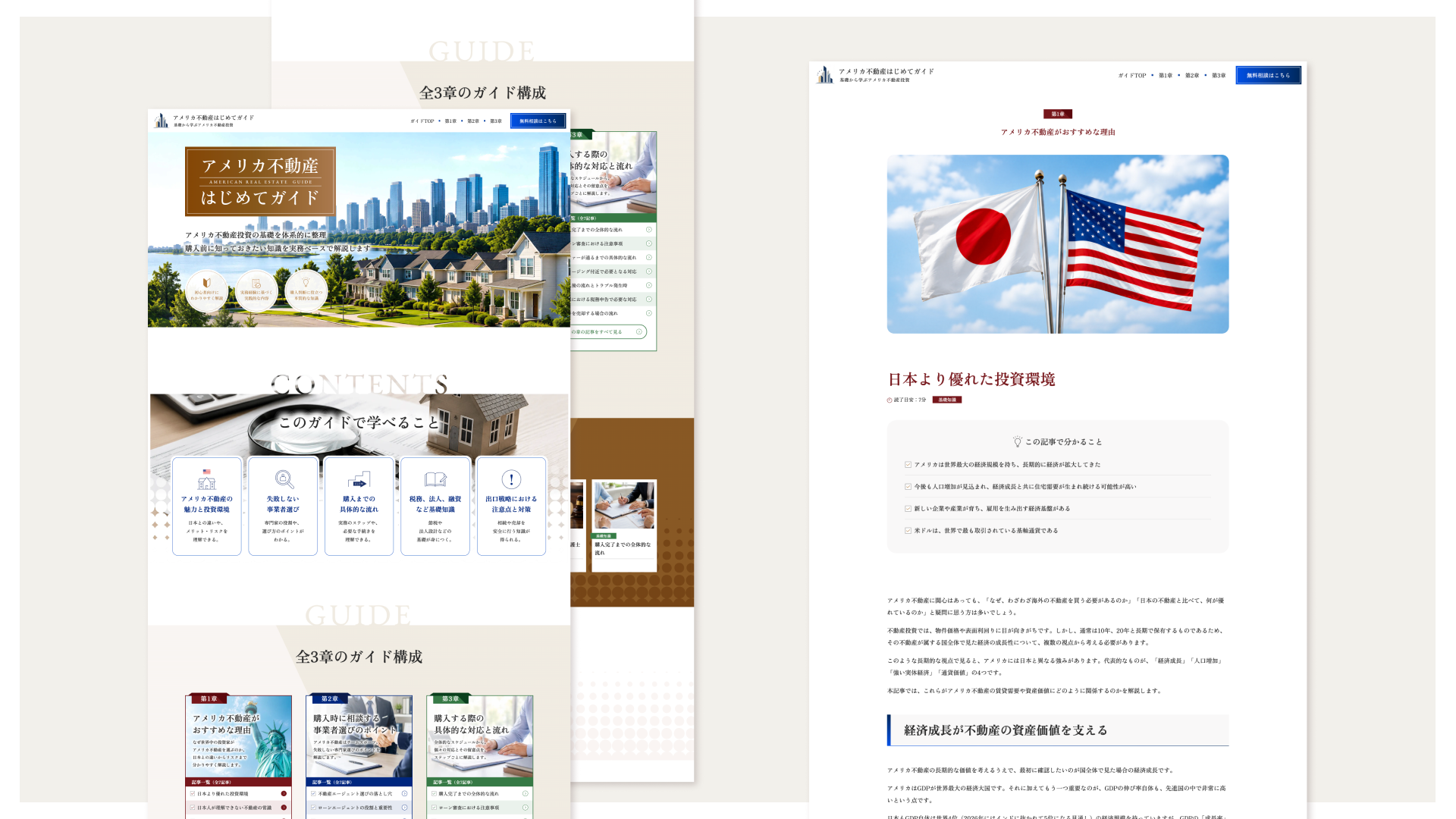1456x819 pixels.
Task: Click heading 経済成長が不動産の資産価値を支える
Action: pos(1006,730)
